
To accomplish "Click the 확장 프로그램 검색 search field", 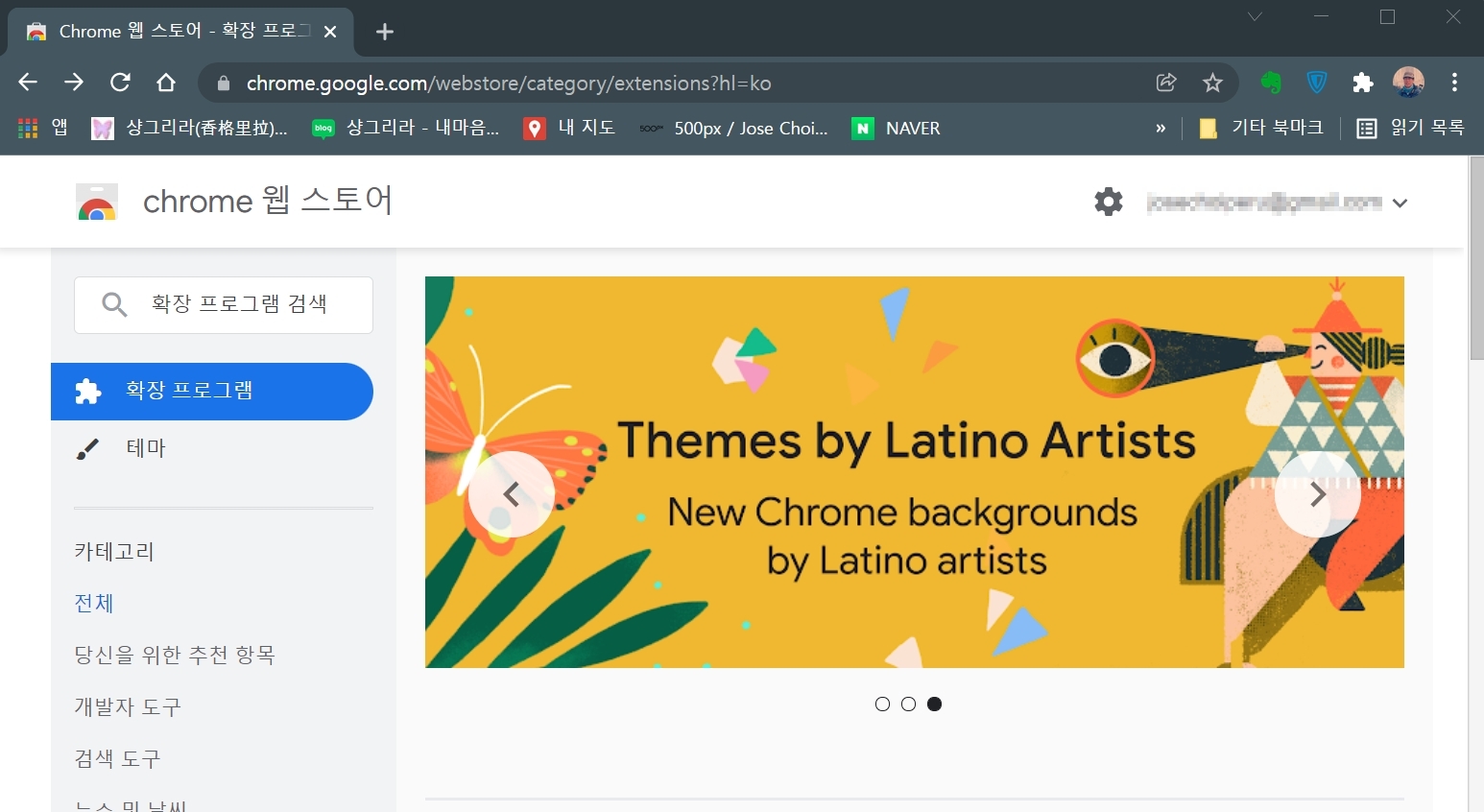I will click(x=224, y=305).
